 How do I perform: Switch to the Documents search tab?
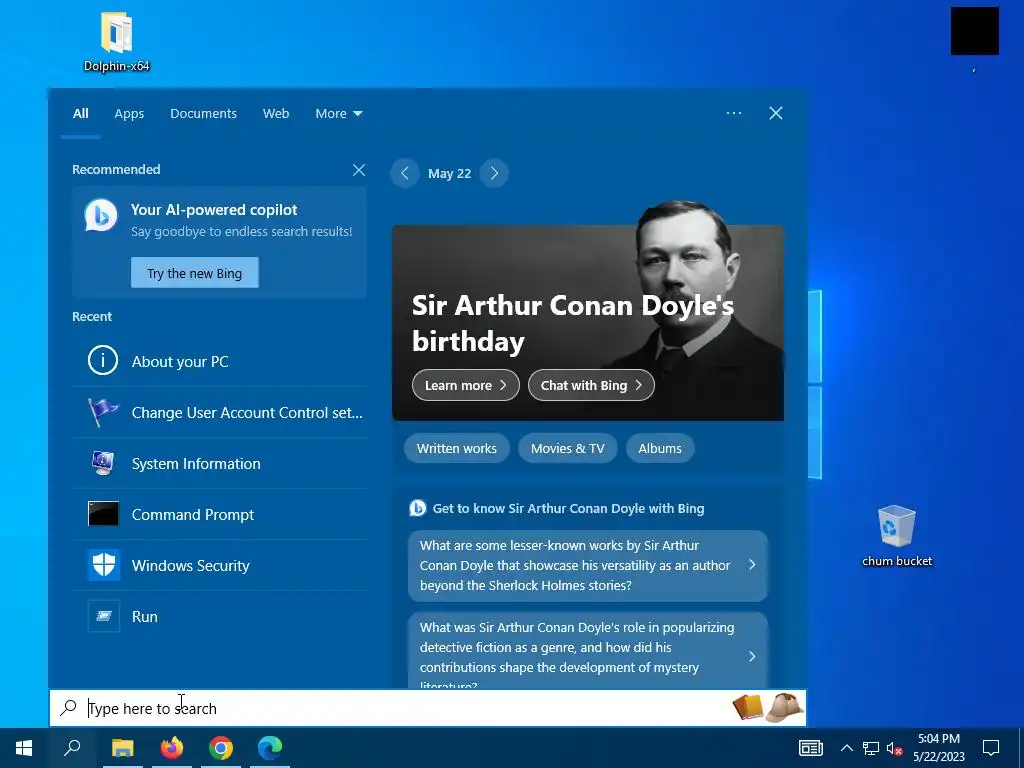click(x=203, y=114)
